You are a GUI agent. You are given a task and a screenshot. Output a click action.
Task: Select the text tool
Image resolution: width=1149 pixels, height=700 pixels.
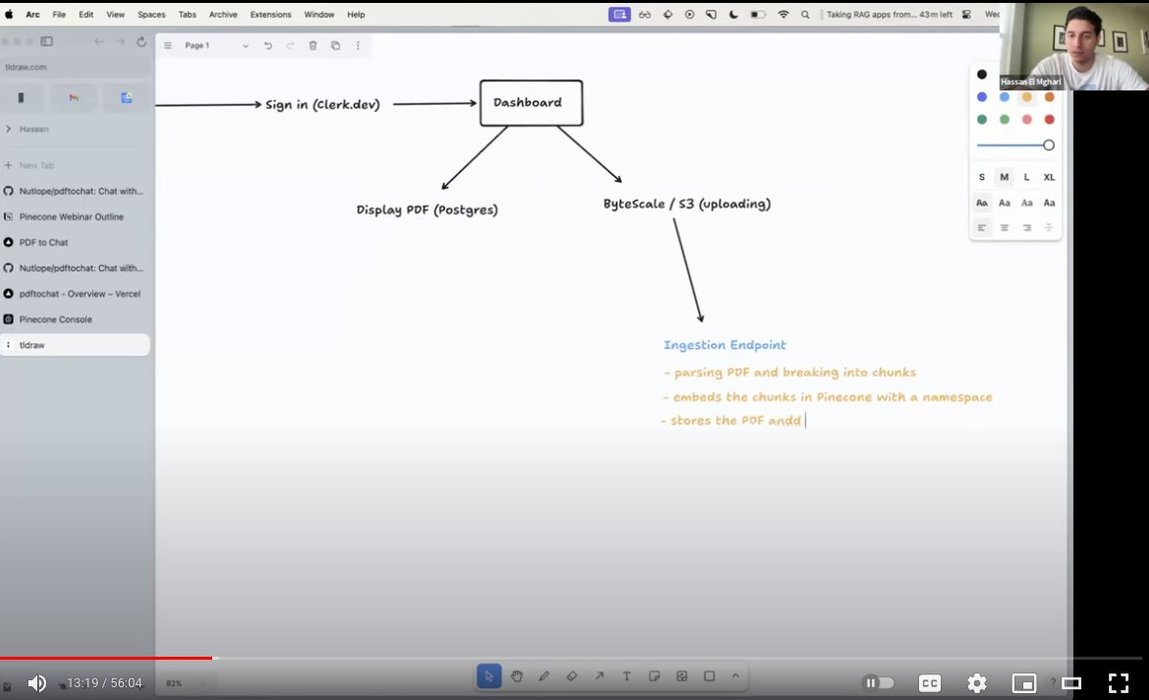627,676
